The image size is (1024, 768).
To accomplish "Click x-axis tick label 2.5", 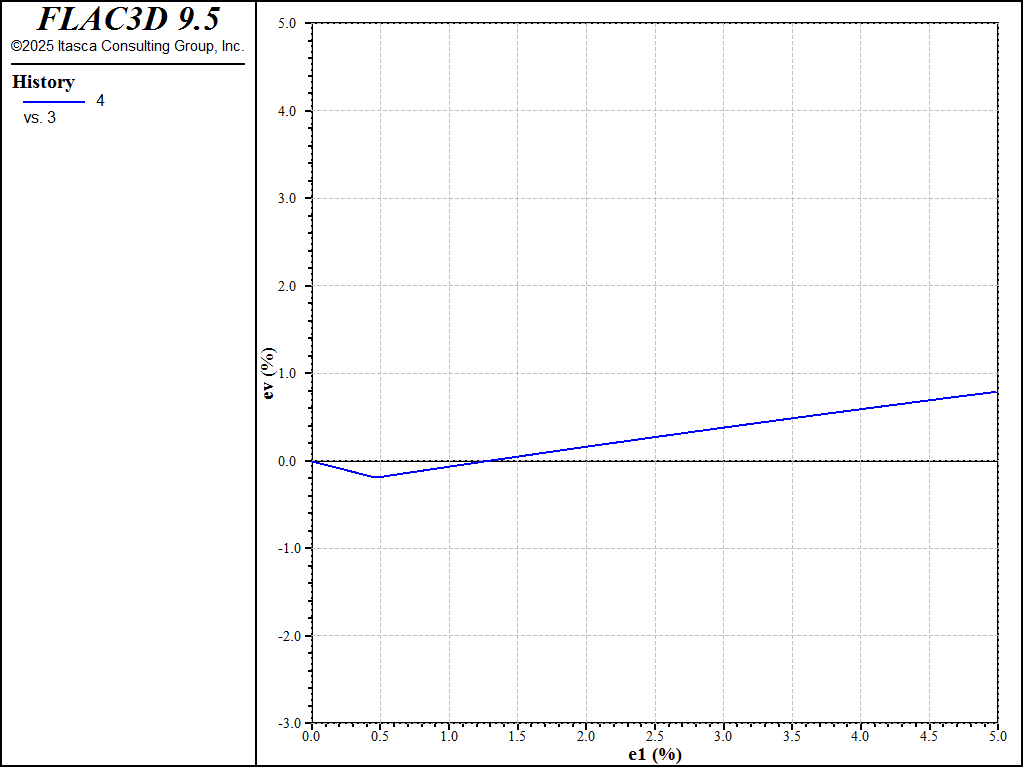I will tap(654, 737).
